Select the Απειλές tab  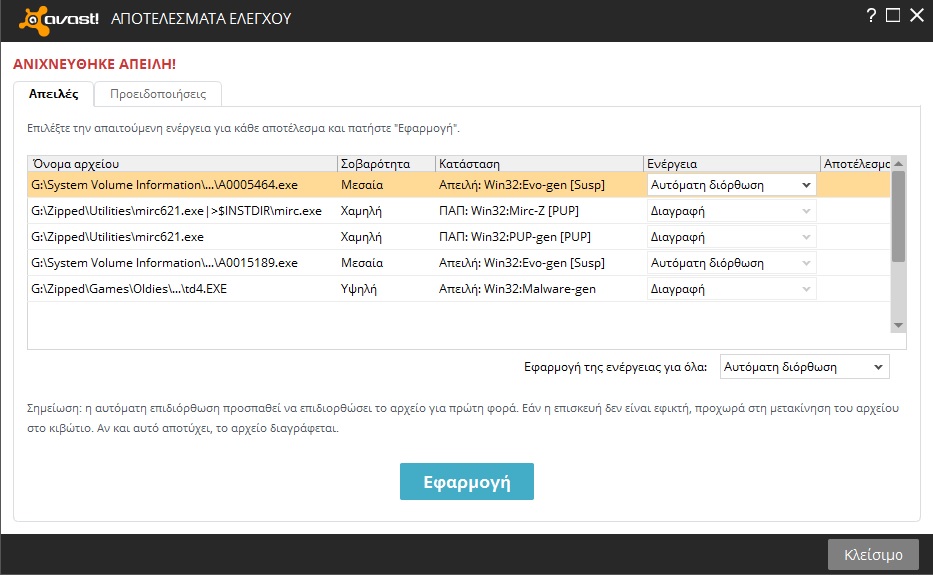(x=54, y=94)
